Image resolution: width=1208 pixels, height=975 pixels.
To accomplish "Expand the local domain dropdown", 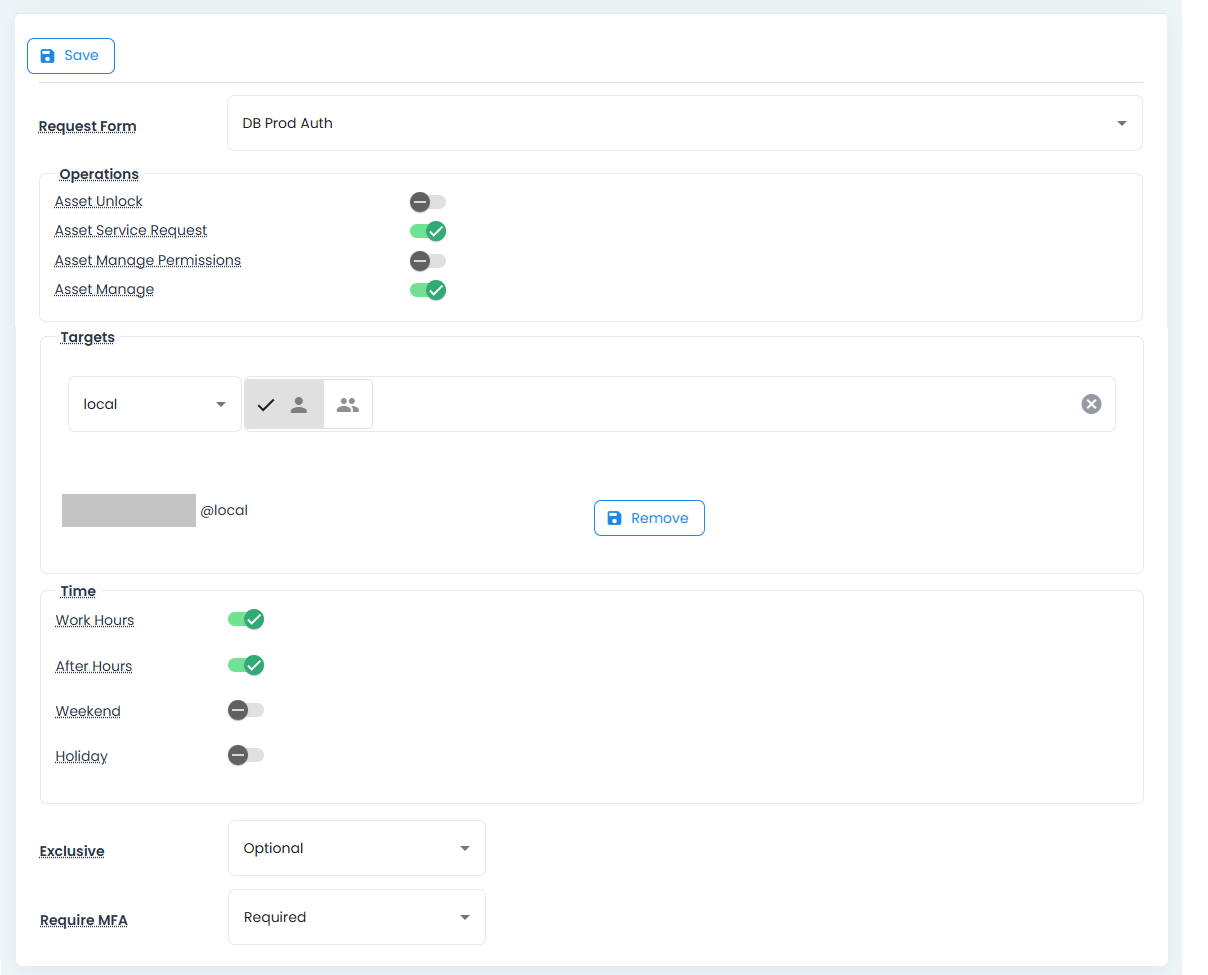I will (x=155, y=404).
